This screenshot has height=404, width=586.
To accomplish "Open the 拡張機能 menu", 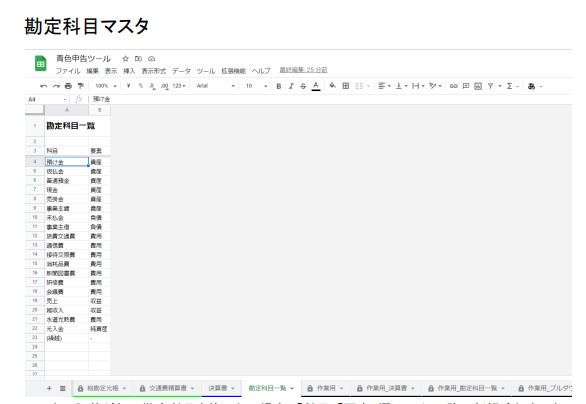I will 233,71.
